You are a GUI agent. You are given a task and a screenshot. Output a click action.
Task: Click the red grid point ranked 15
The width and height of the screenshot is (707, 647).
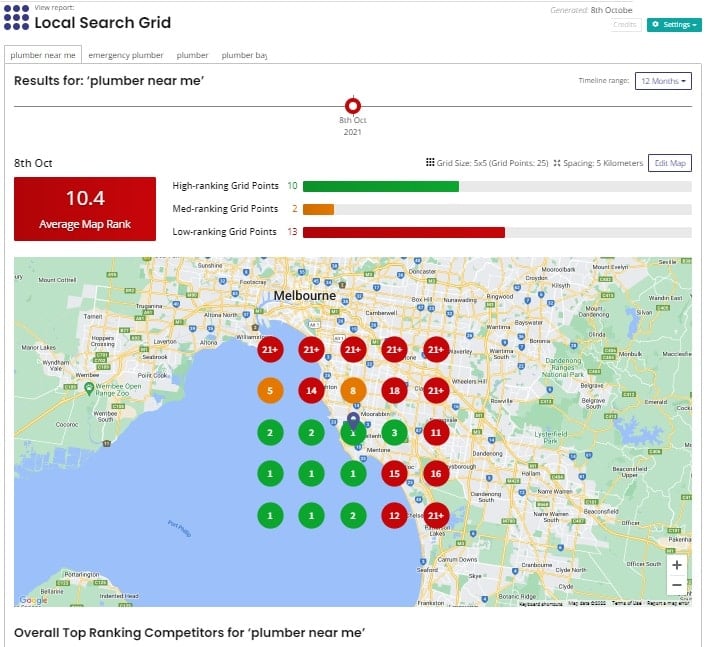pos(394,474)
